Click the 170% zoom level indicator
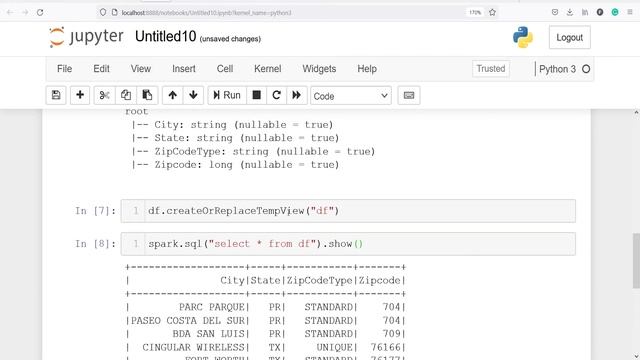The height and width of the screenshot is (360, 640). tap(475, 13)
